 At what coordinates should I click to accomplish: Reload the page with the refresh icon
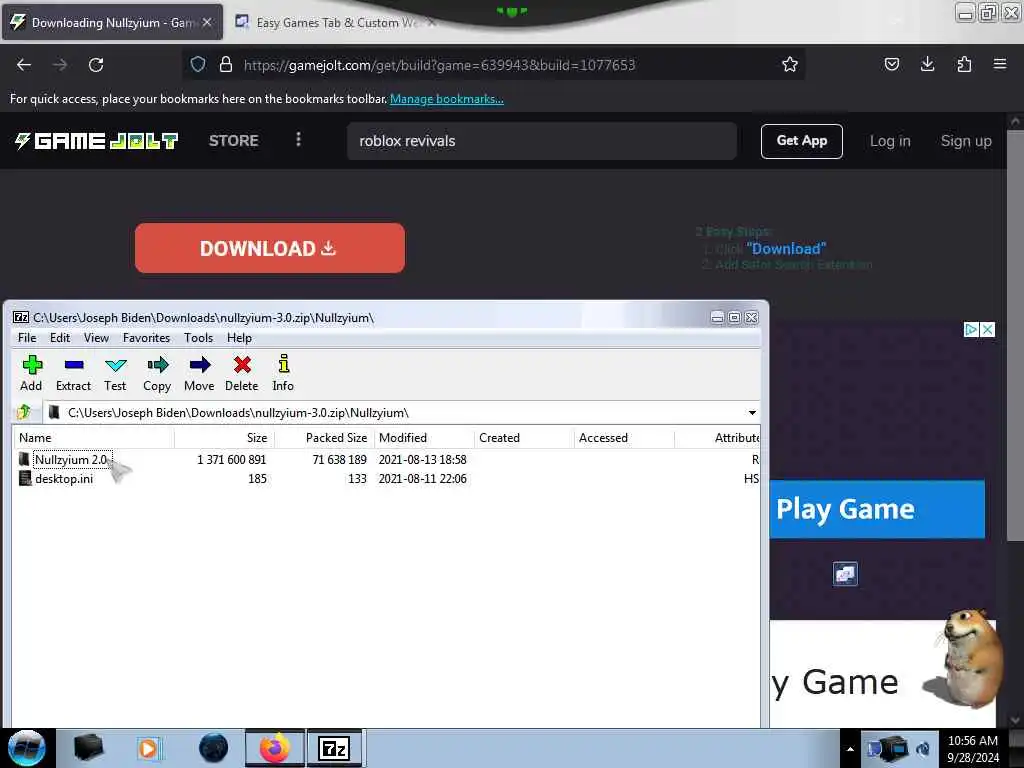(96, 65)
